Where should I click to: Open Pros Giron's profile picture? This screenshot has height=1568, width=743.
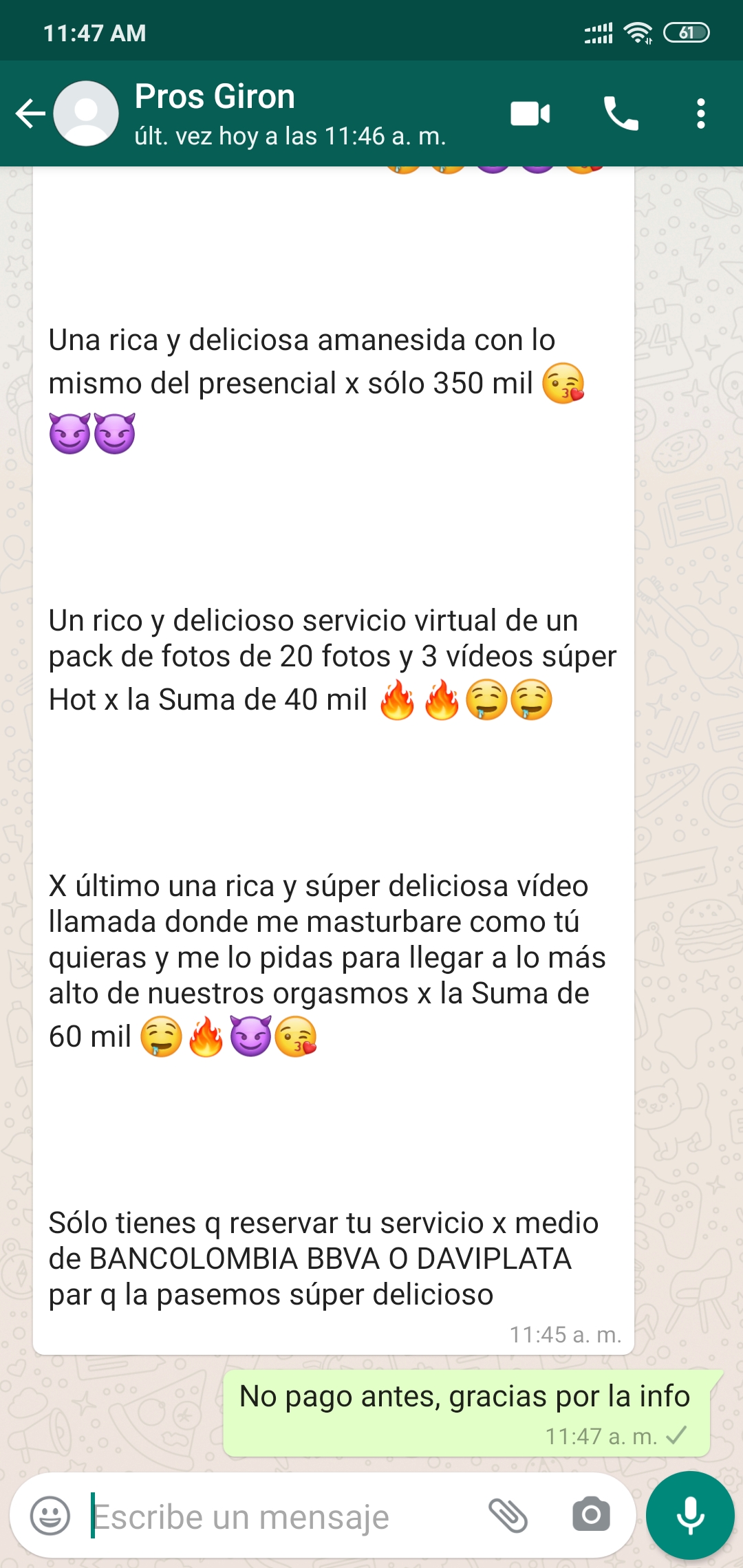point(86,113)
